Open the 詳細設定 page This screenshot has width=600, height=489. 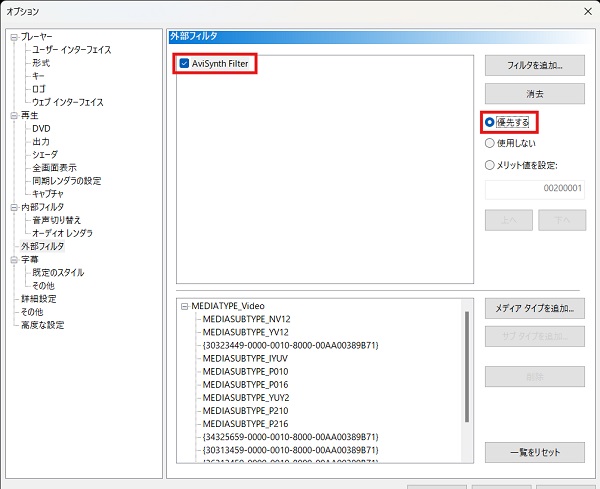click(39, 298)
